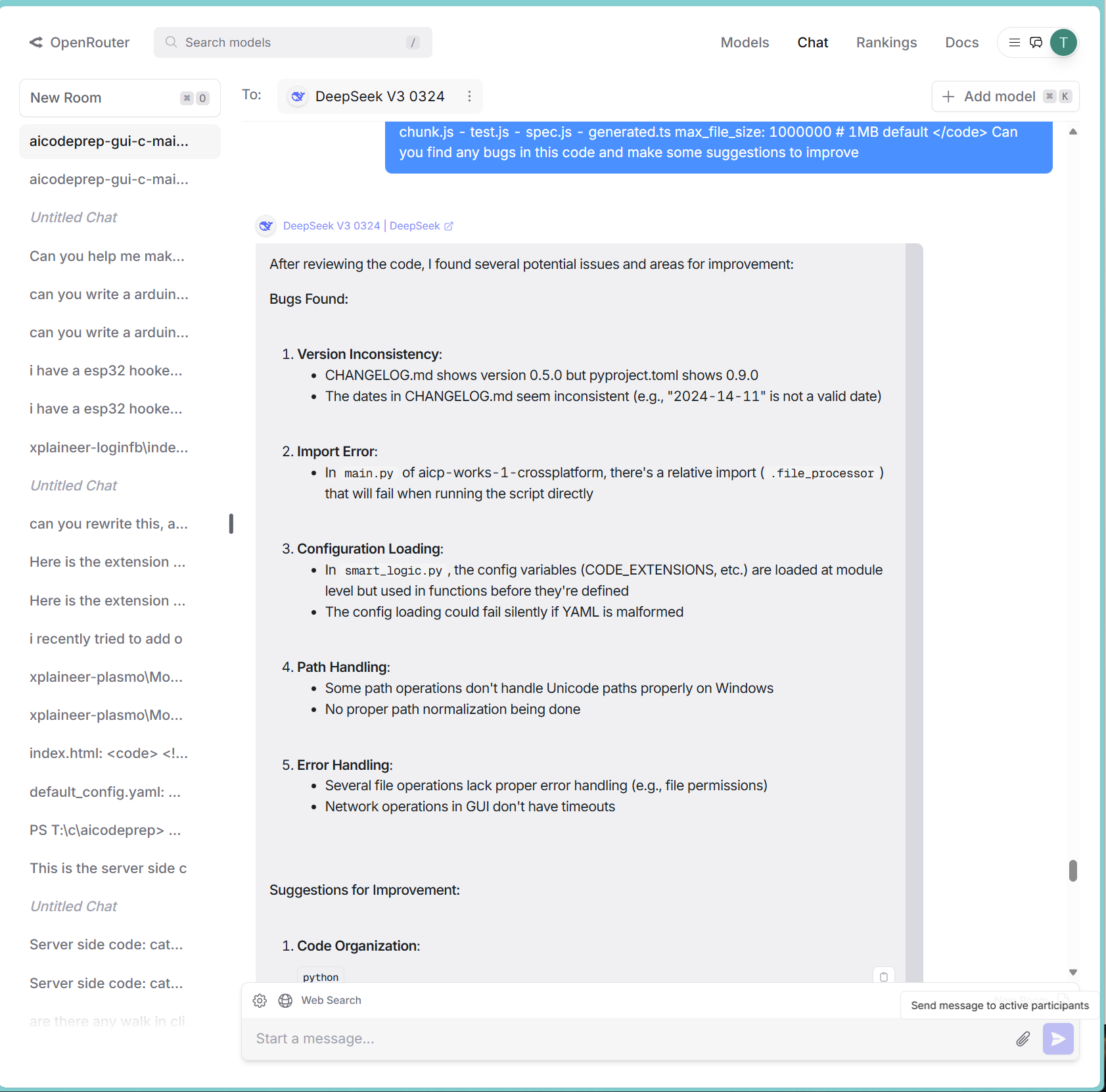Image resolution: width=1106 pixels, height=1092 pixels.
Task: Focus the Start a message input
Action: 631,1039
